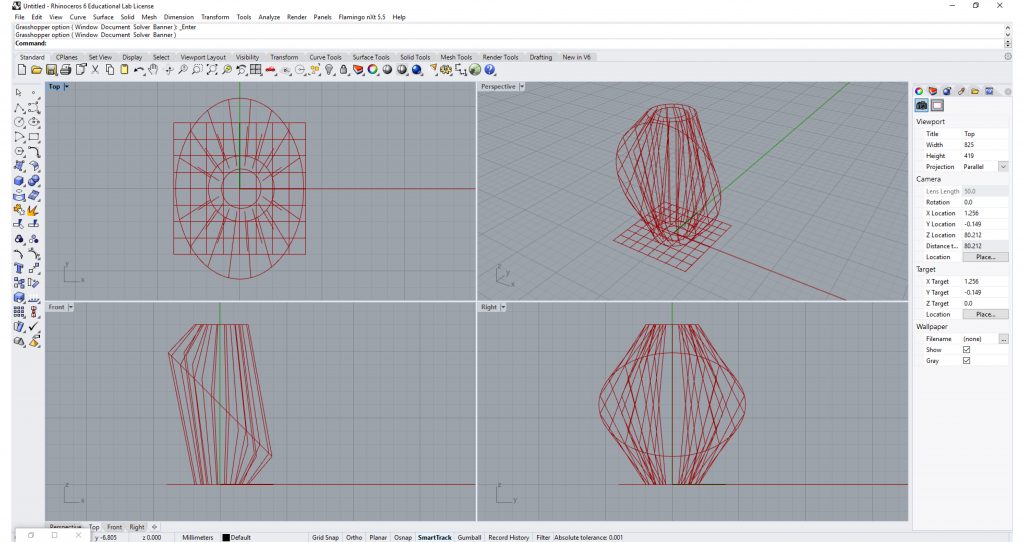Toggle Gumball in status bar
The image size is (1024, 542).
(470, 537)
